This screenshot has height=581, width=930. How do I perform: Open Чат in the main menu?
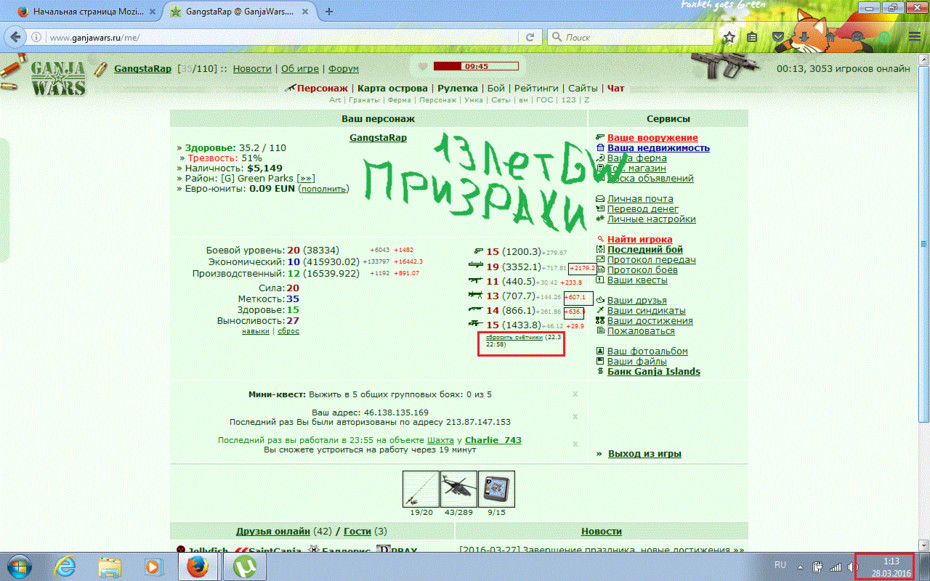point(616,88)
